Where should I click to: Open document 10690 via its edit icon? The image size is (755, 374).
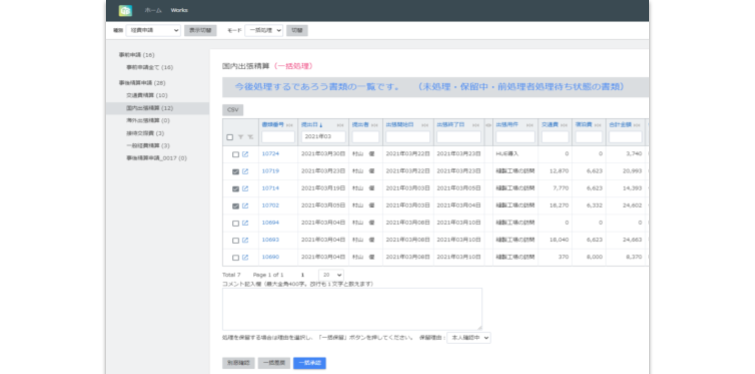(245, 258)
